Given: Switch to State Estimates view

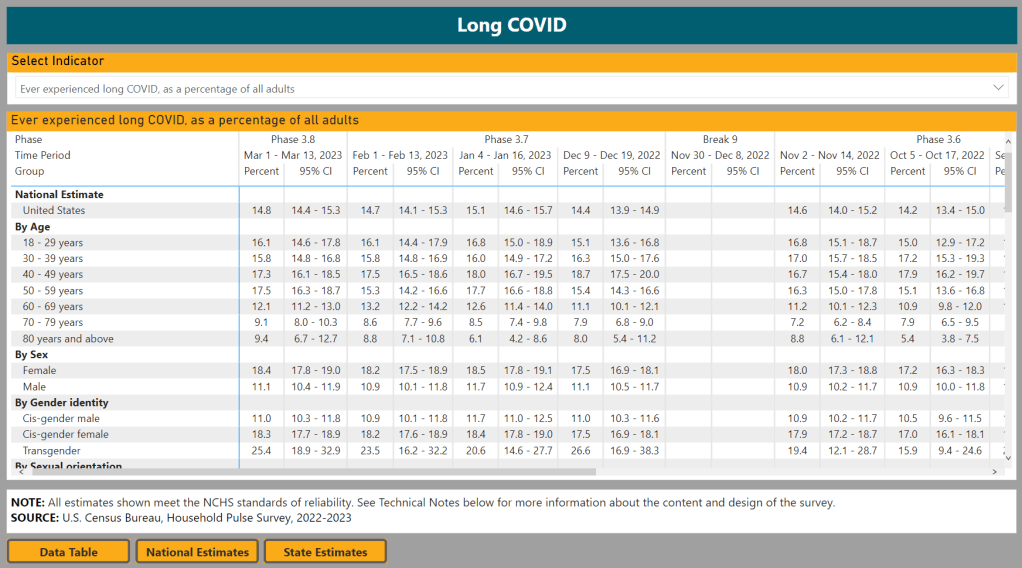Looking at the screenshot, I should point(325,552).
